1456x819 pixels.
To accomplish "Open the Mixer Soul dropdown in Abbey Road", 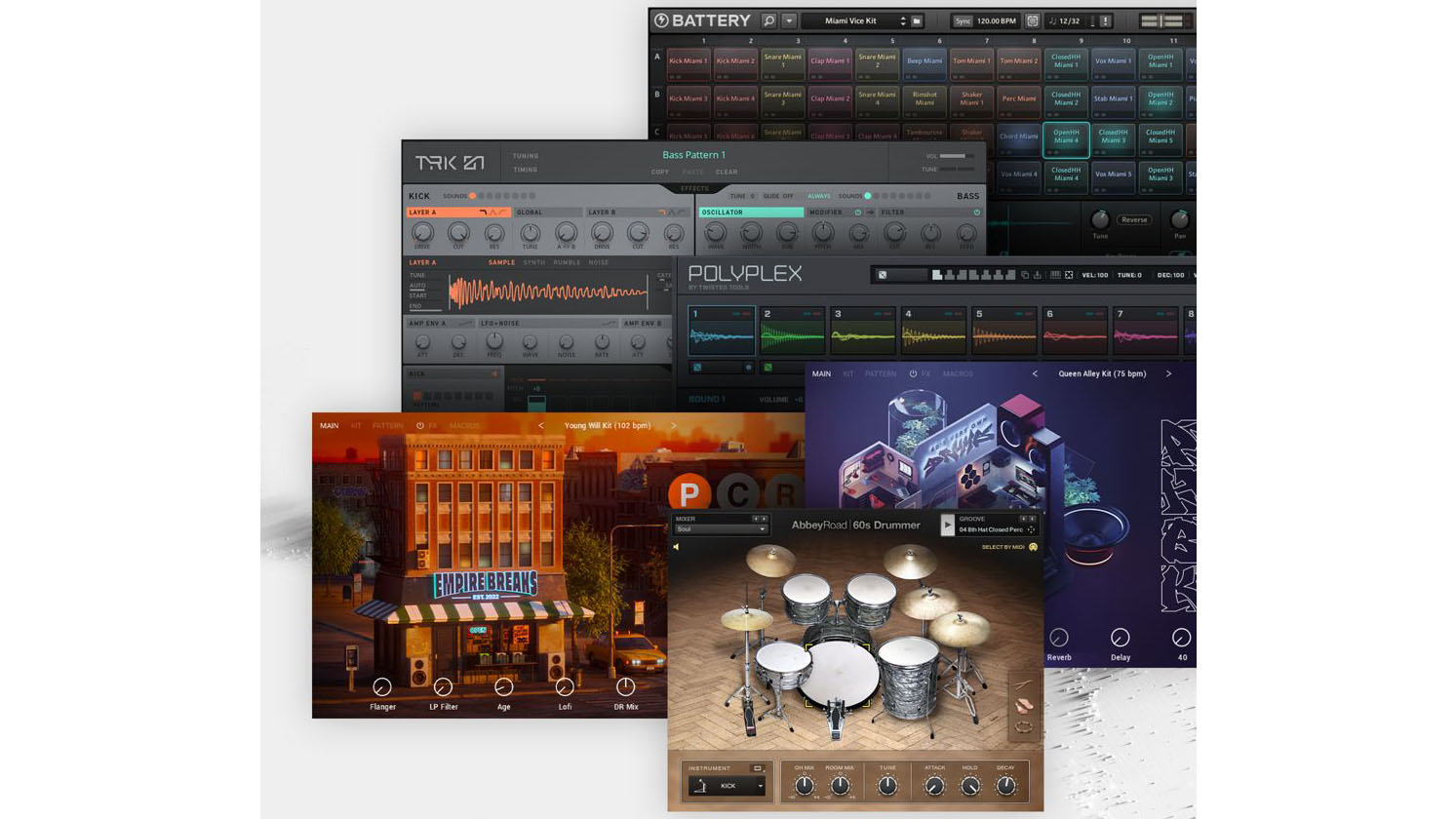I will [x=721, y=529].
